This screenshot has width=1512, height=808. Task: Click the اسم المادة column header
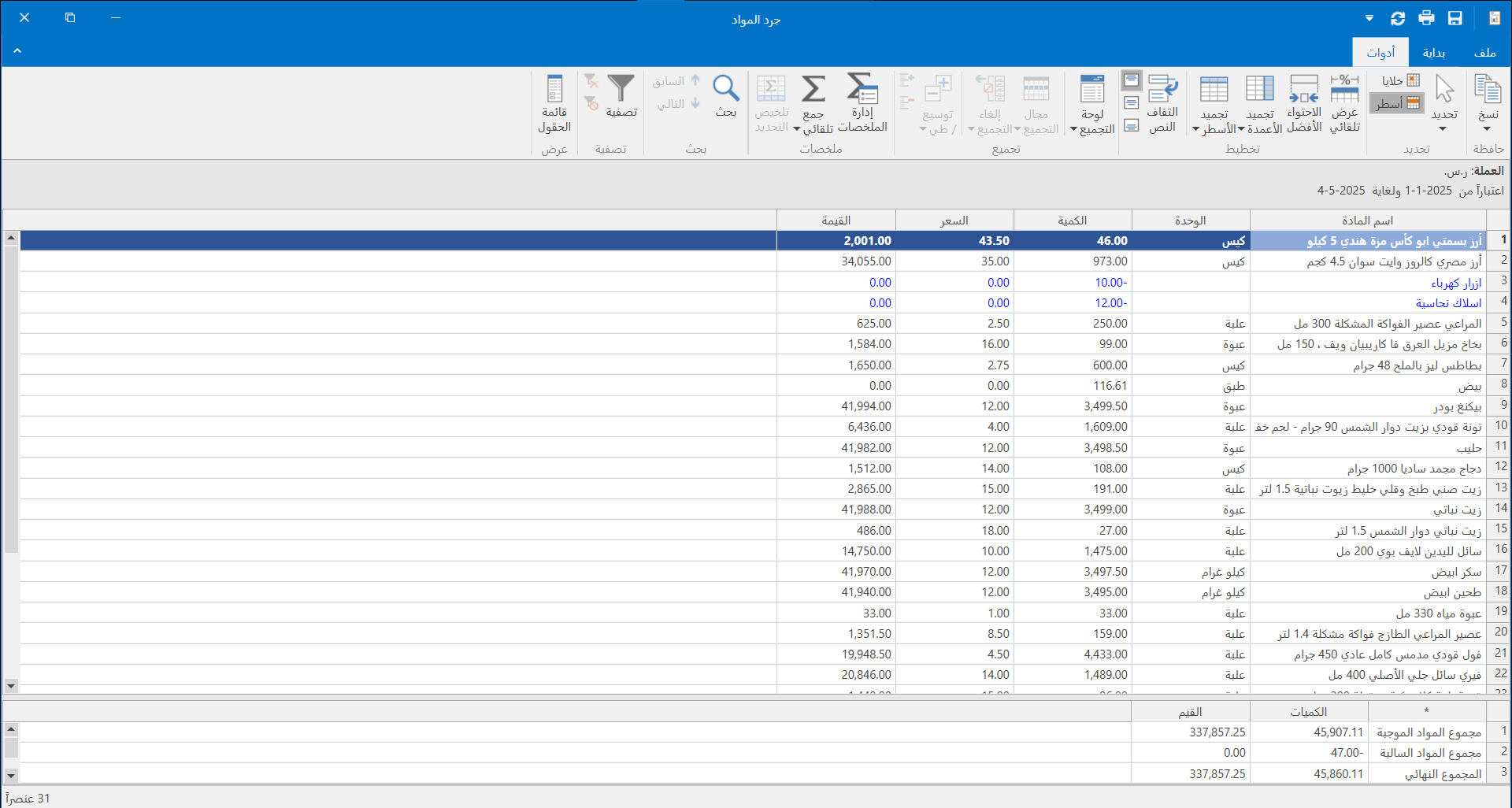pos(1367,221)
